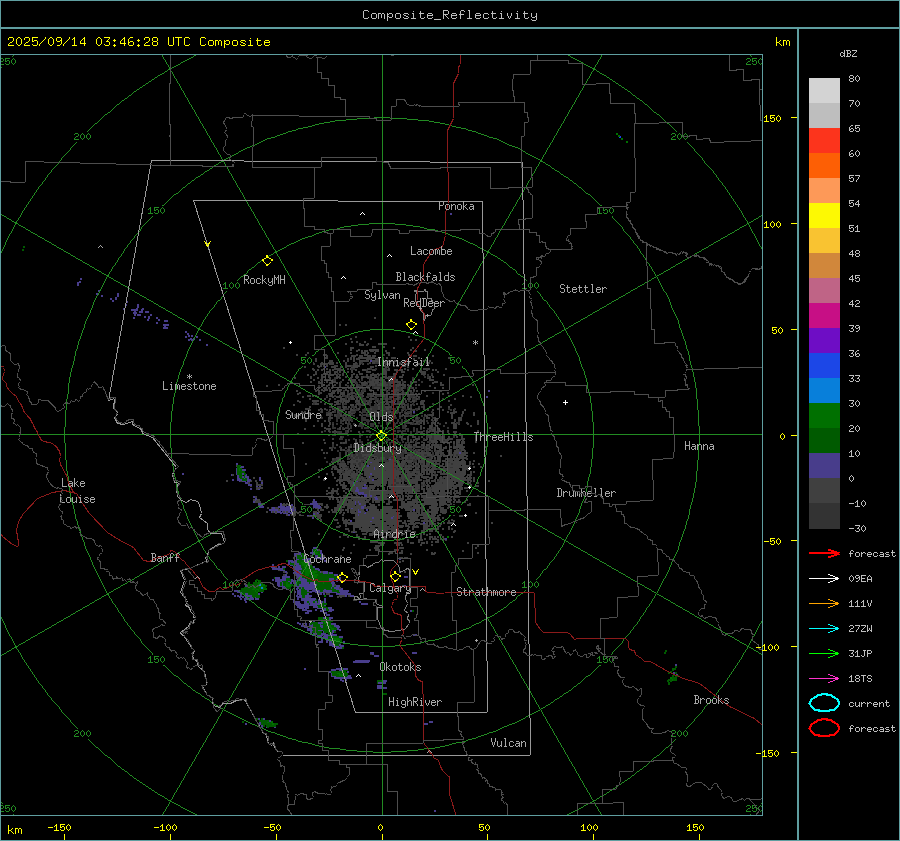Click the 57 value in dBZ legend
This screenshot has width=900, height=841.
(x=854, y=179)
